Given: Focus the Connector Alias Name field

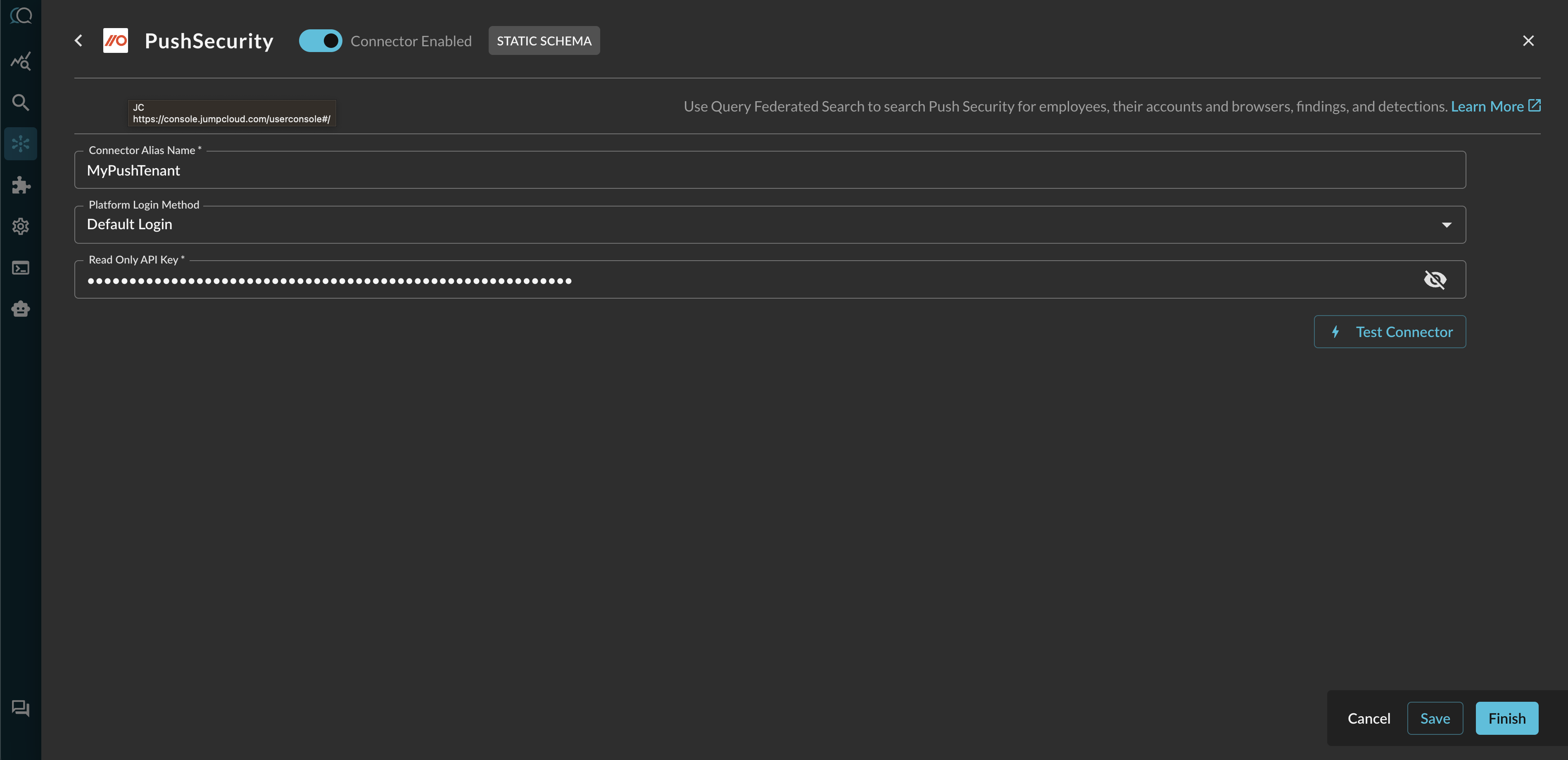Looking at the screenshot, I should tap(770, 170).
